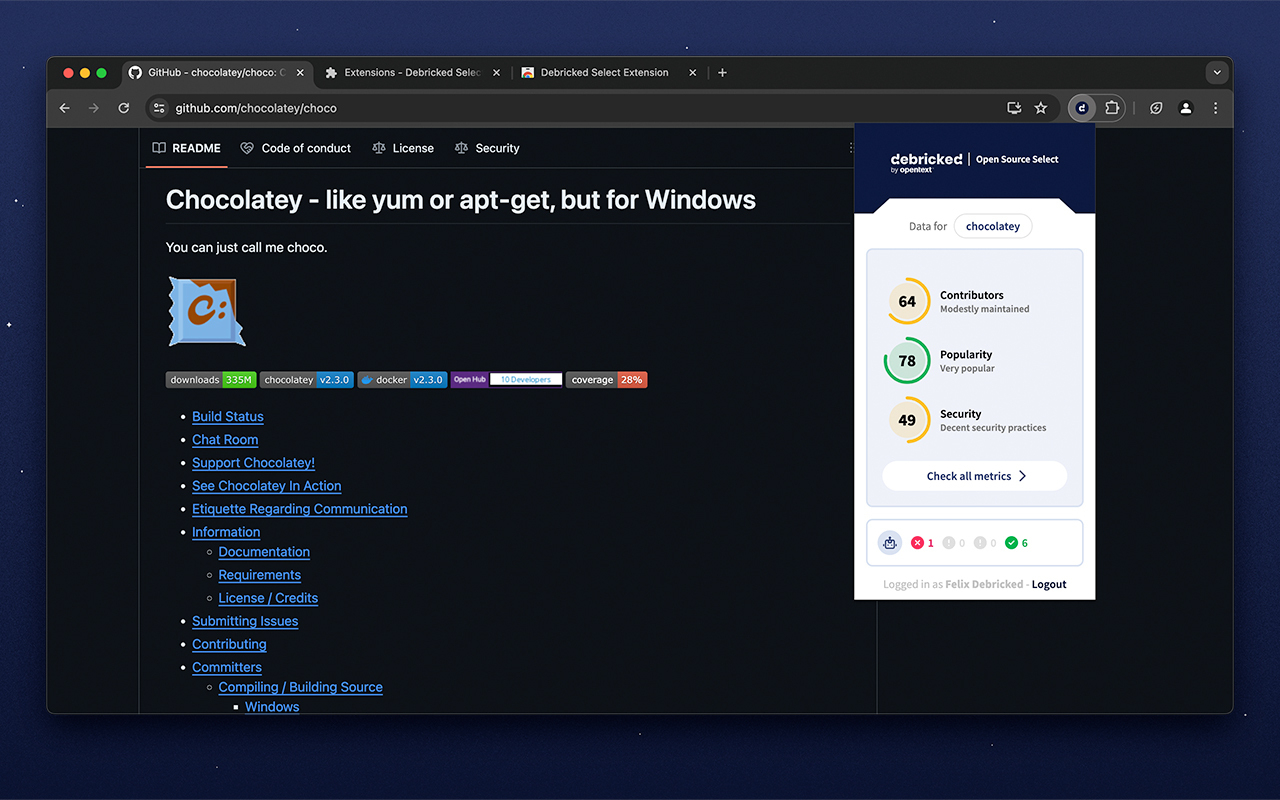
Task: Open the Chat Room link
Action: [x=225, y=440]
